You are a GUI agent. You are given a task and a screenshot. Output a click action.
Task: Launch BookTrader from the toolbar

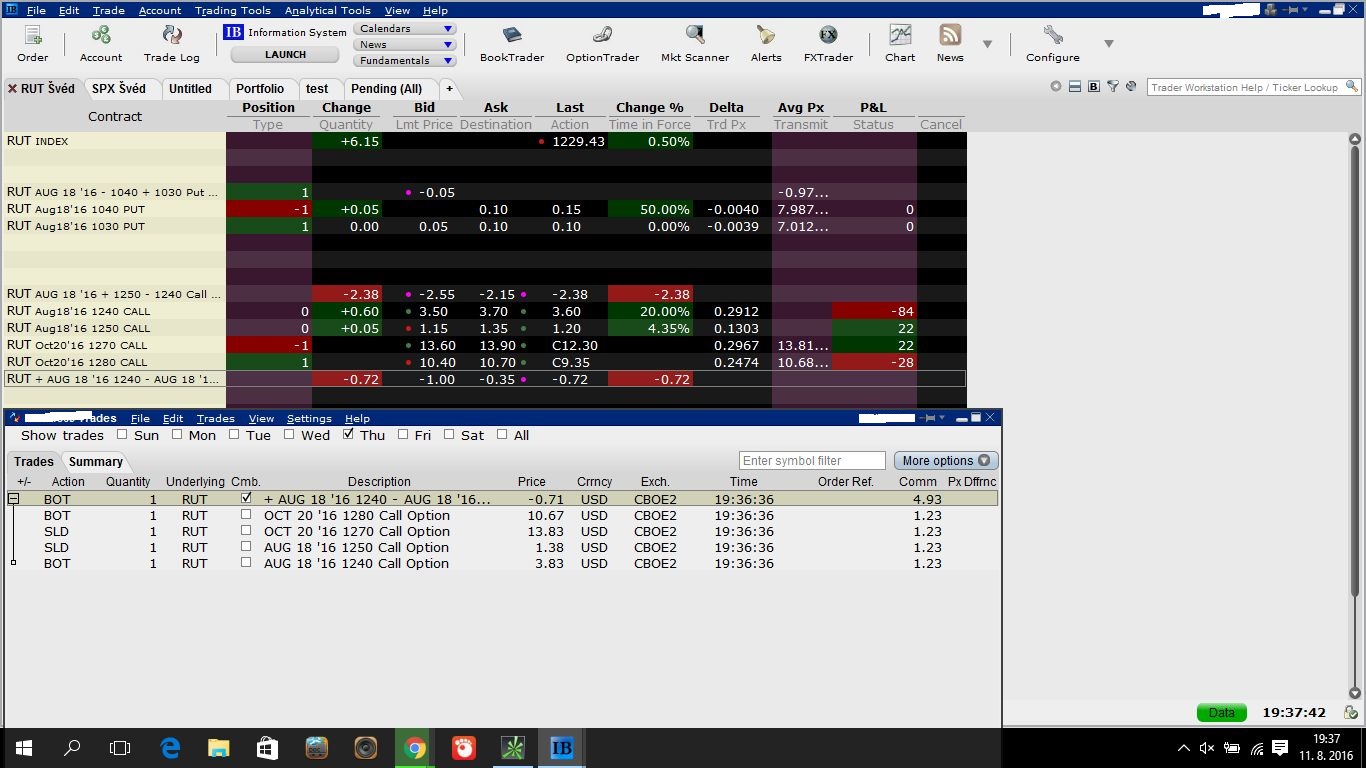point(512,44)
